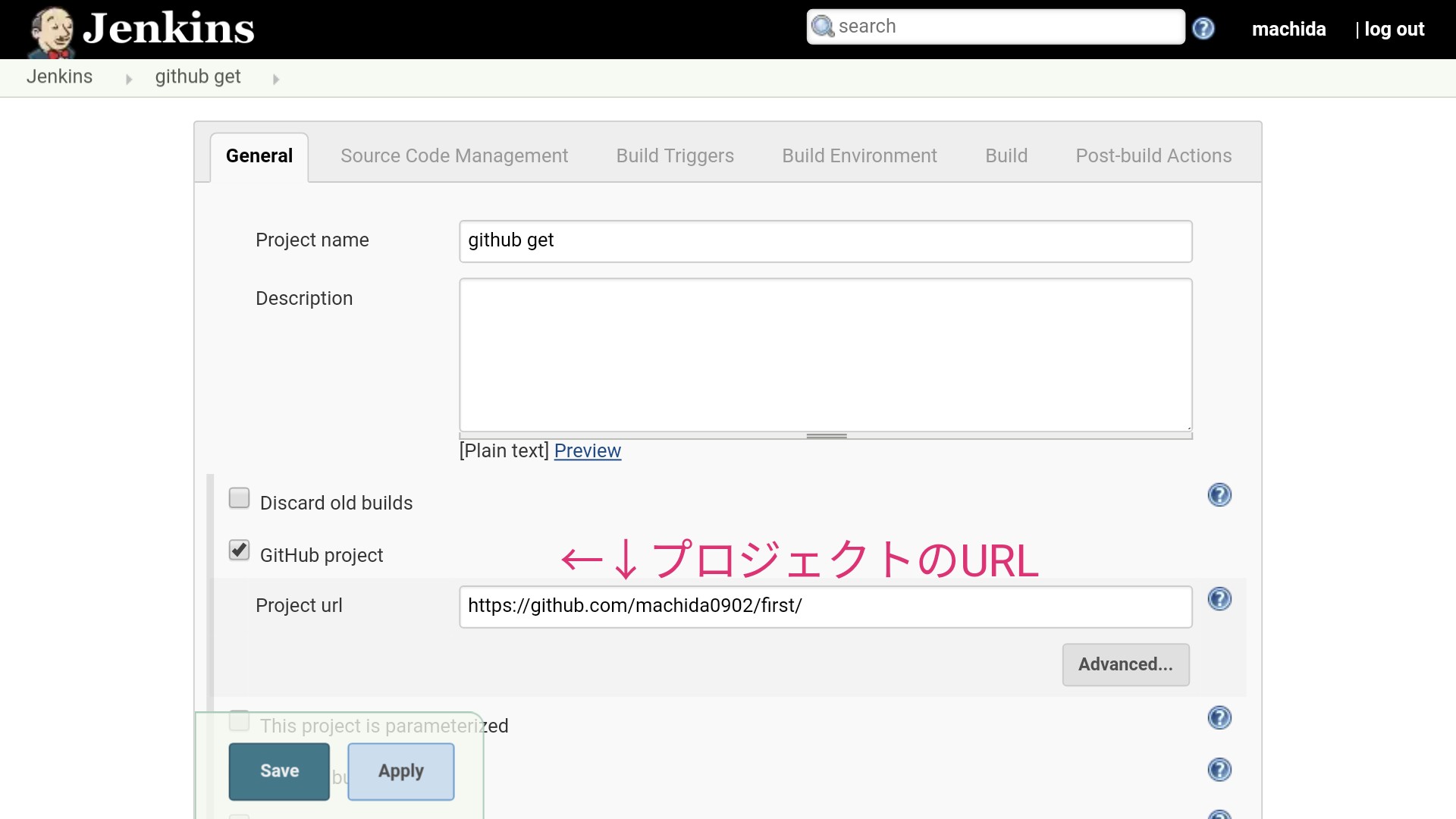Screen dimensions: 1456x819
Task: Click the magnifier icon in search box
Action: click(823, 27)
